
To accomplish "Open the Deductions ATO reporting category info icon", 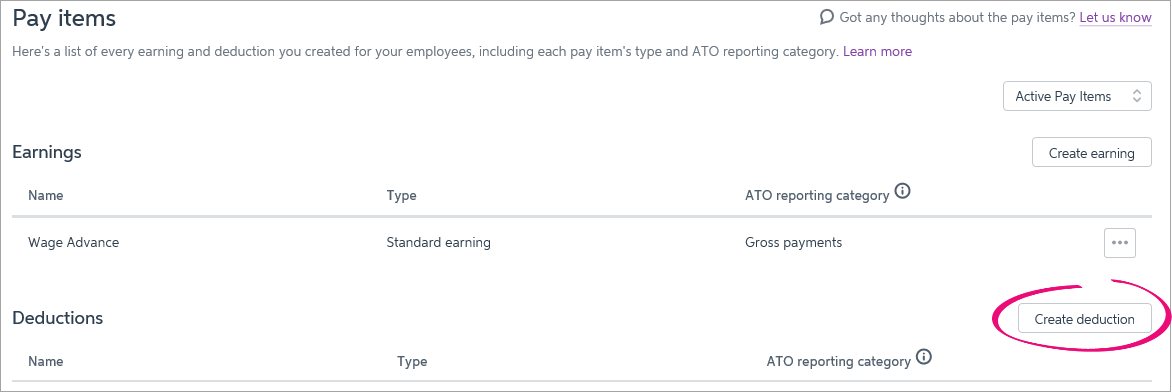I will (925, 358).
